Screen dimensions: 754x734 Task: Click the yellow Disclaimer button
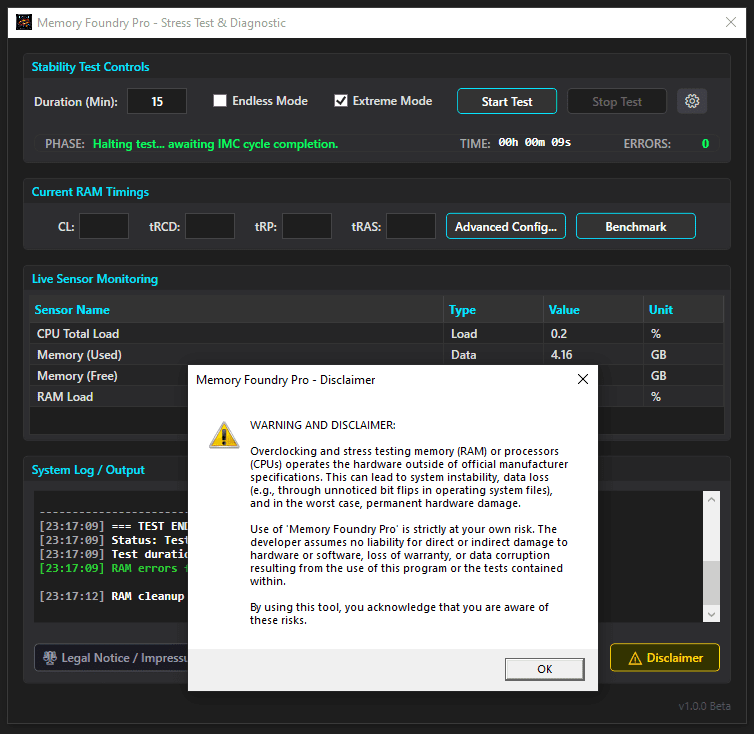[665, 658]
